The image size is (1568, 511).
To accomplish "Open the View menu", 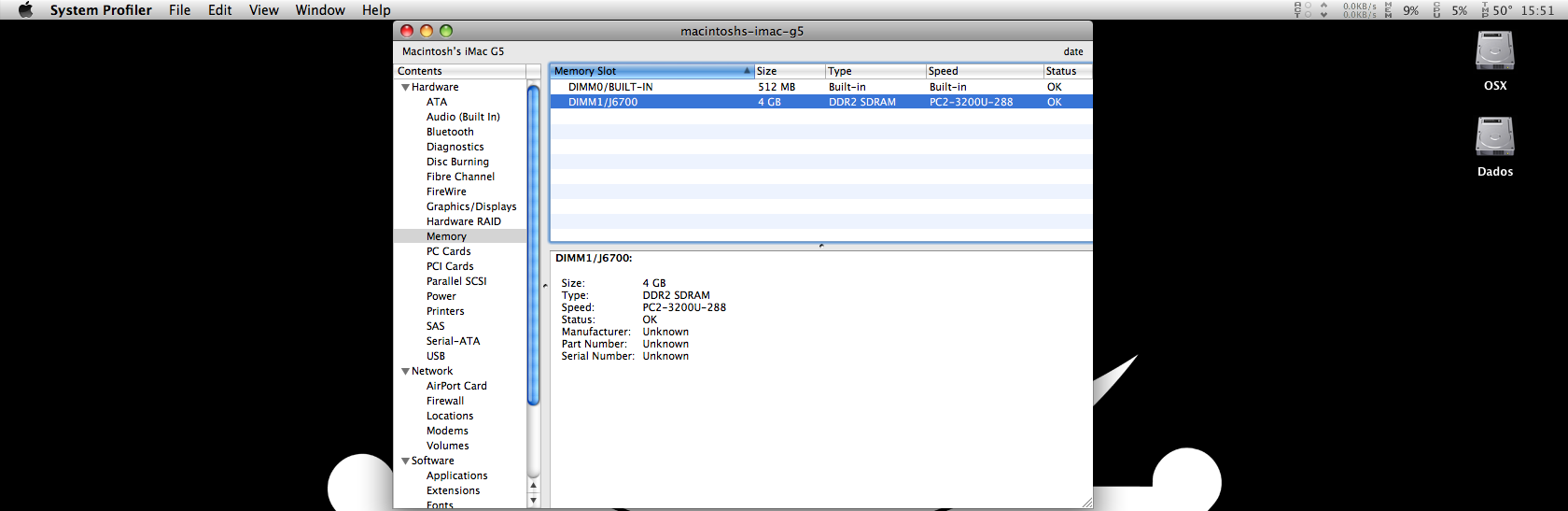I will tap(264, 10).
